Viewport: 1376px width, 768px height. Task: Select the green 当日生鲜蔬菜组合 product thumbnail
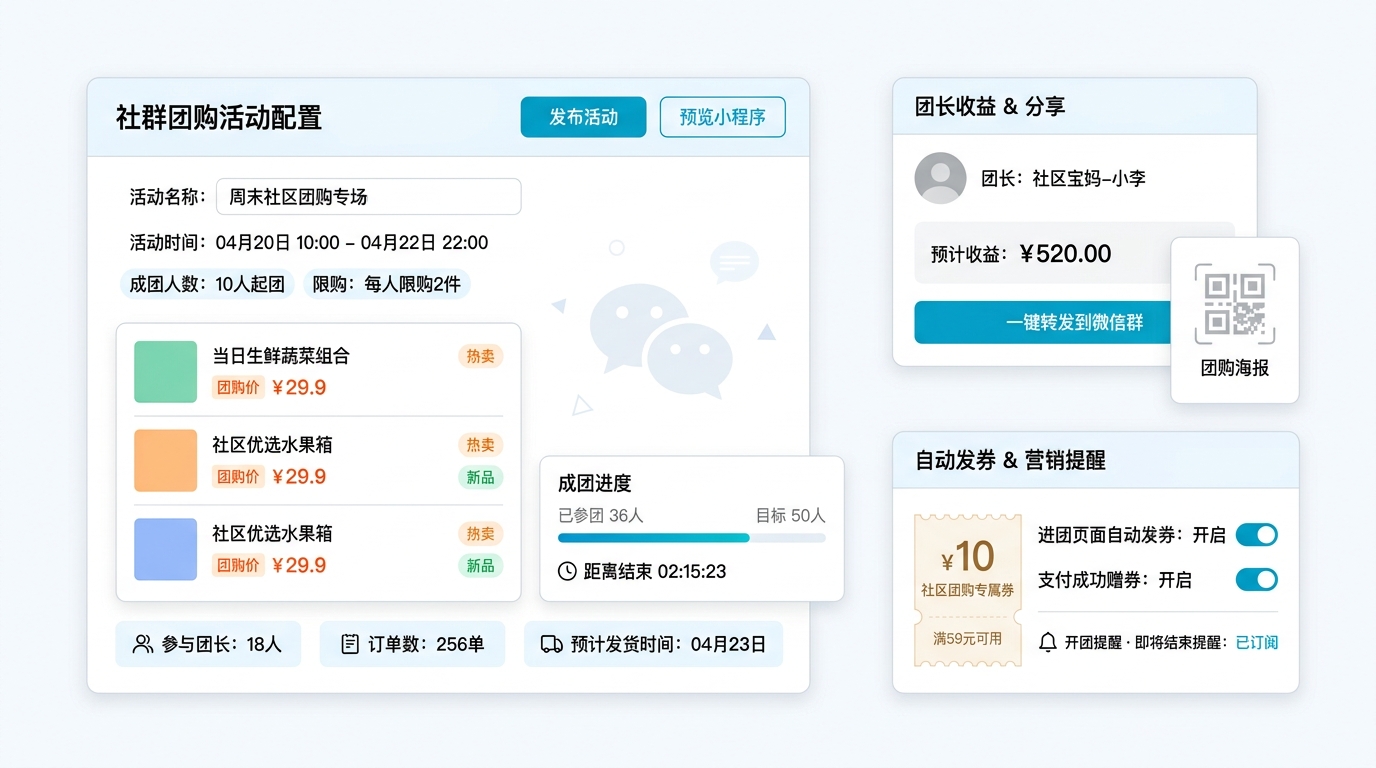pos(166,372)
